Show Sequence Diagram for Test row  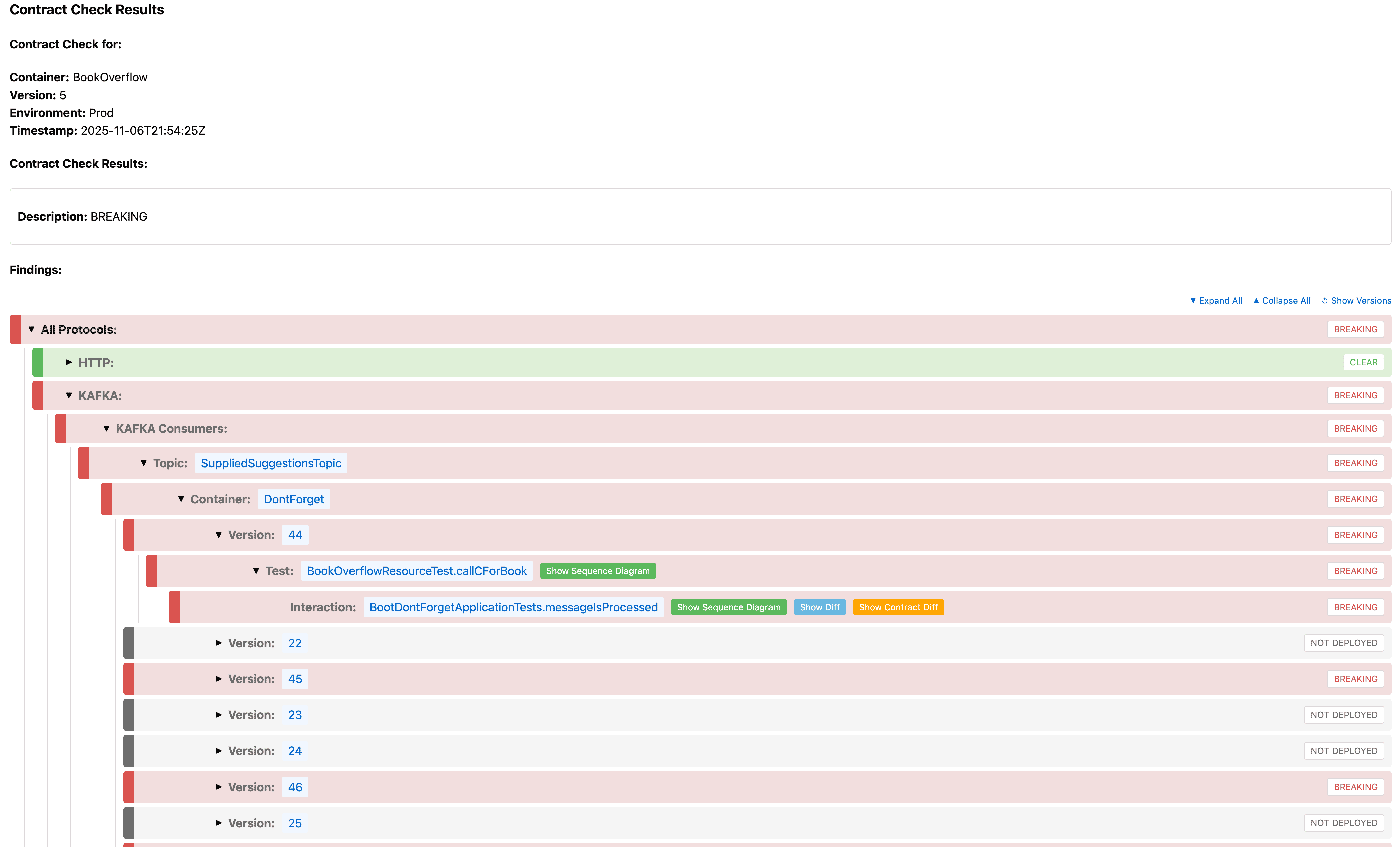click(597, 571)
